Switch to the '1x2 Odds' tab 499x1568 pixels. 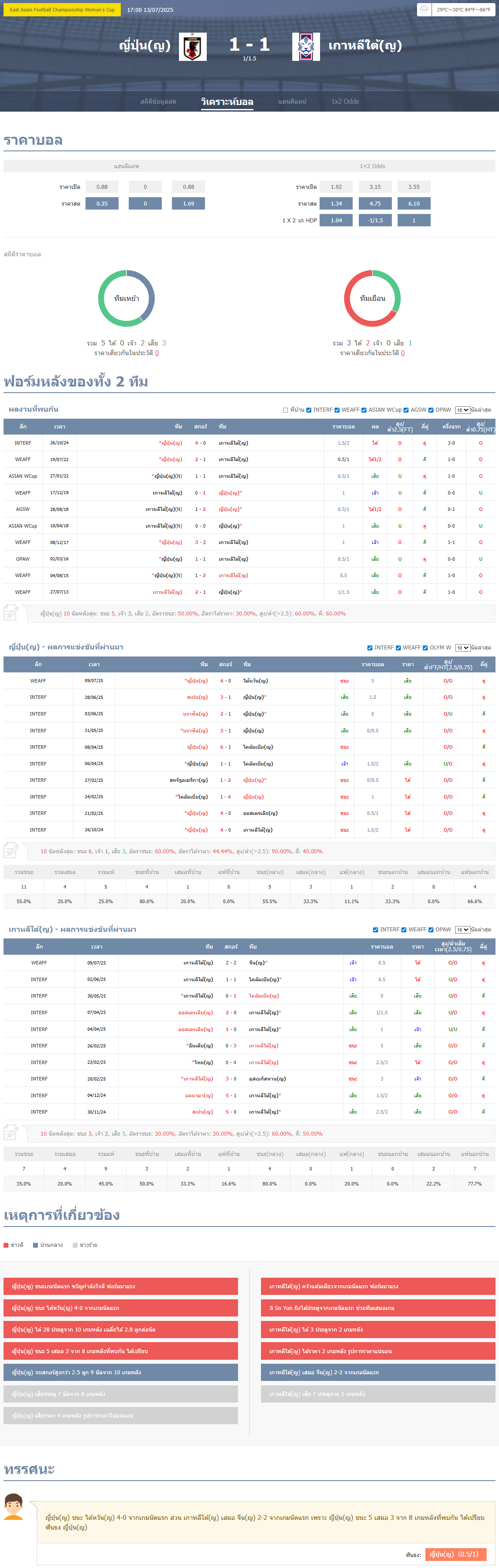point(345,101)
